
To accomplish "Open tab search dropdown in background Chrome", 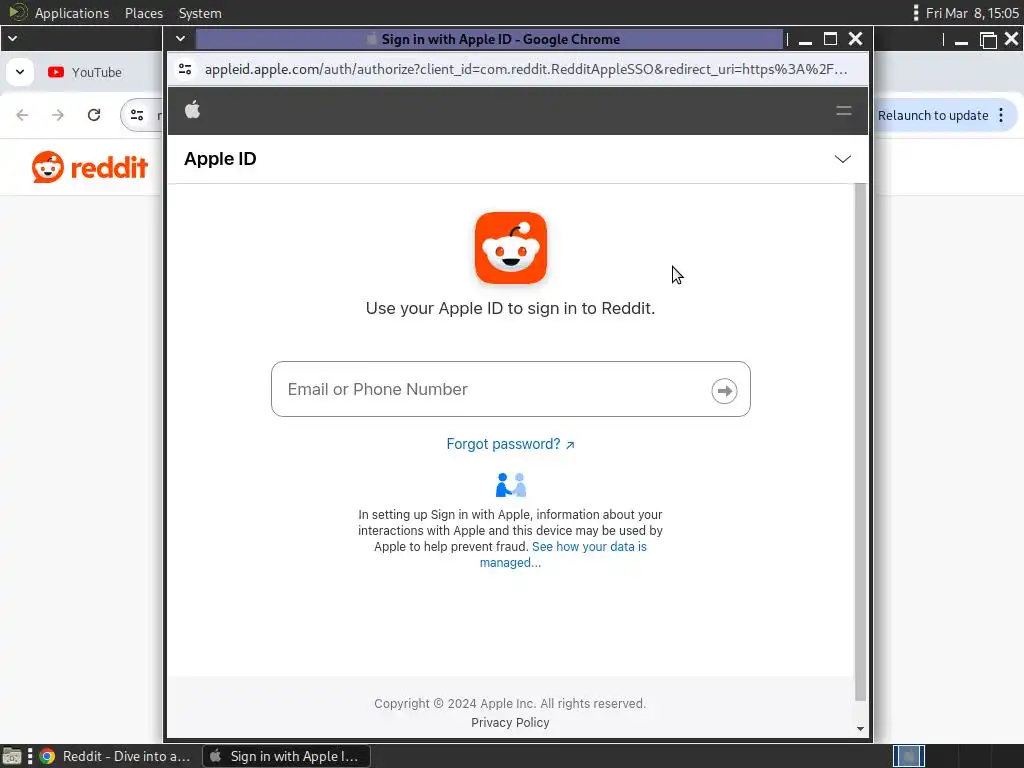I will tap(20, 72).
